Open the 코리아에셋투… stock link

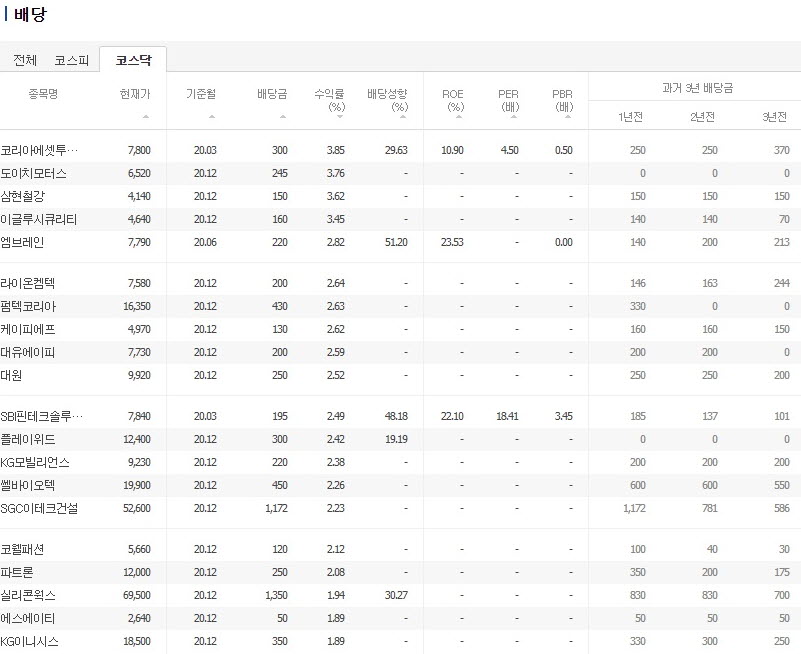pos(39,150)
